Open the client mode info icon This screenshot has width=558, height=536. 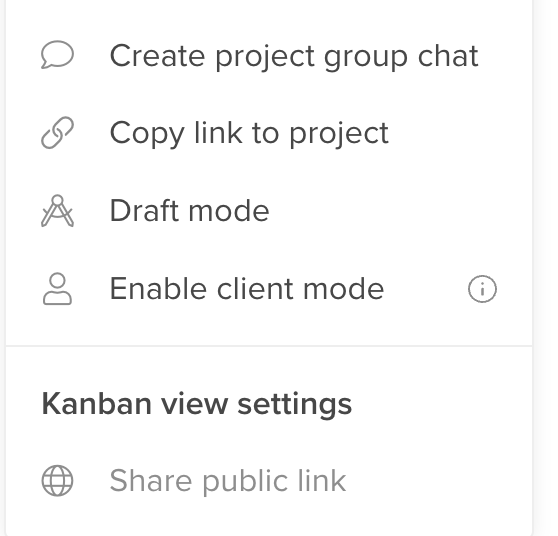(x=482, y=289)
